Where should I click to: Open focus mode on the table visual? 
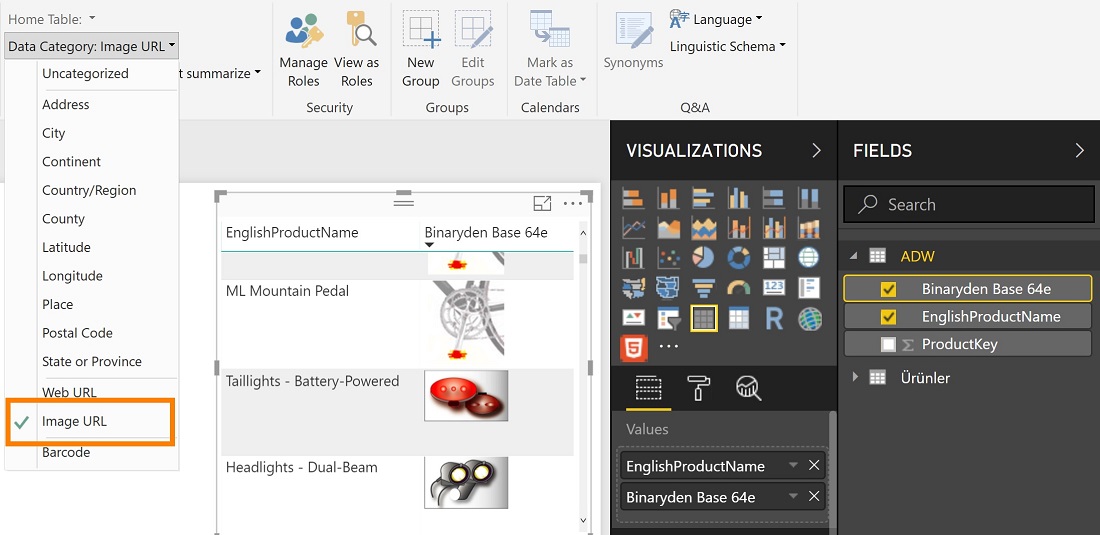[542, 203]
